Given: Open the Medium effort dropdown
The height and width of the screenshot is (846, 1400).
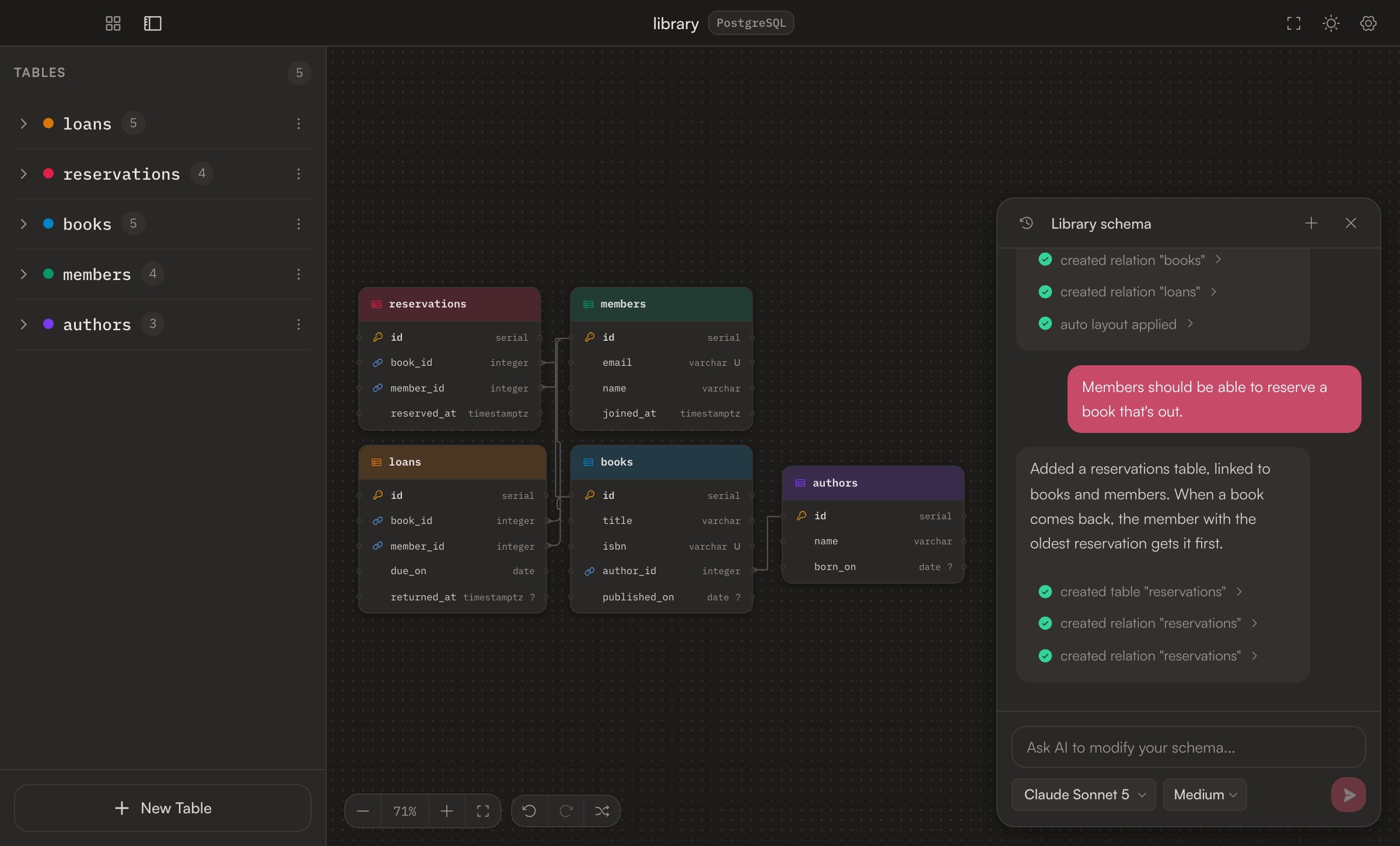Looking at the screenshot, I should point(1205,795).
